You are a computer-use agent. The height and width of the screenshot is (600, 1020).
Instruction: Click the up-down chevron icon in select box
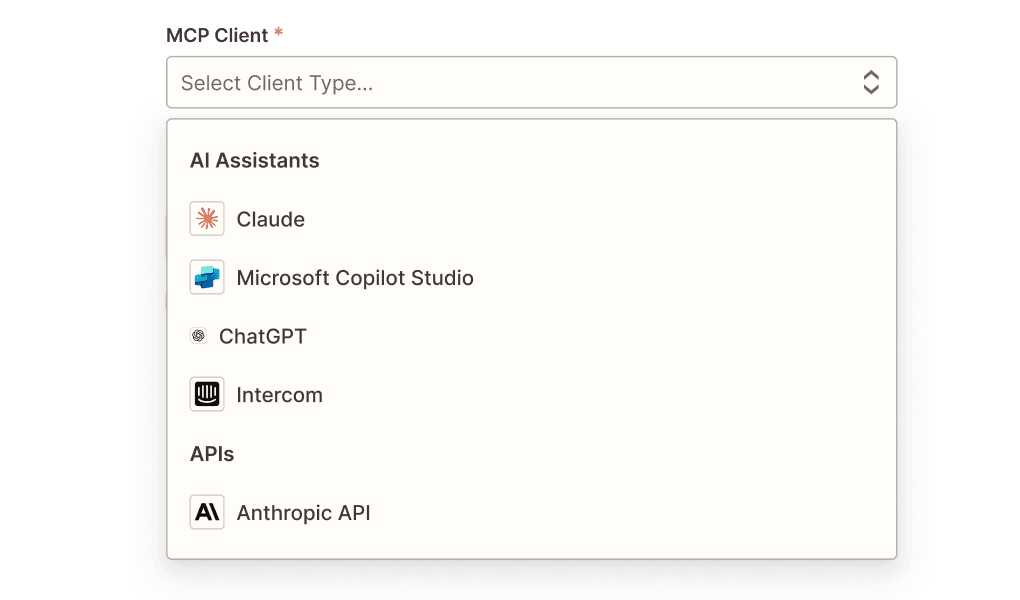click(871, 83)
